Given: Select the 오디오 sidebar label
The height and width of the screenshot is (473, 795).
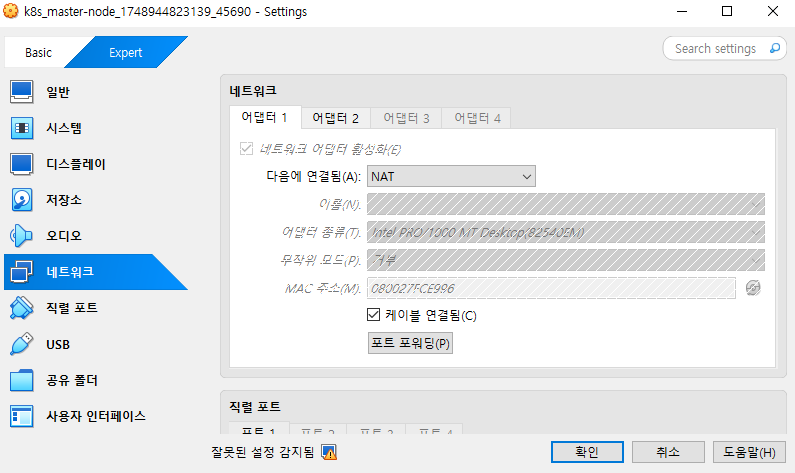Looking at the screenshot, I should tap(64, 236).
